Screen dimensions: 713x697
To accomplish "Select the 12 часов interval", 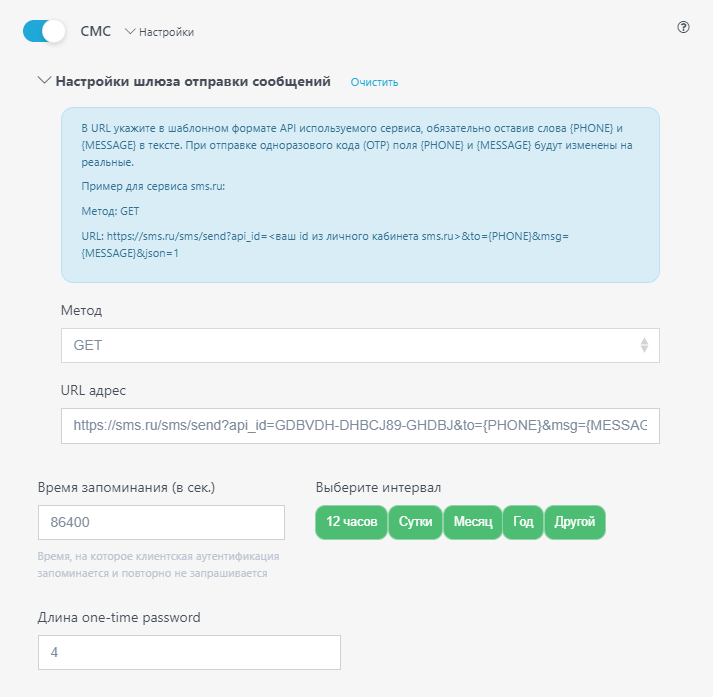I will click(351, 522).
